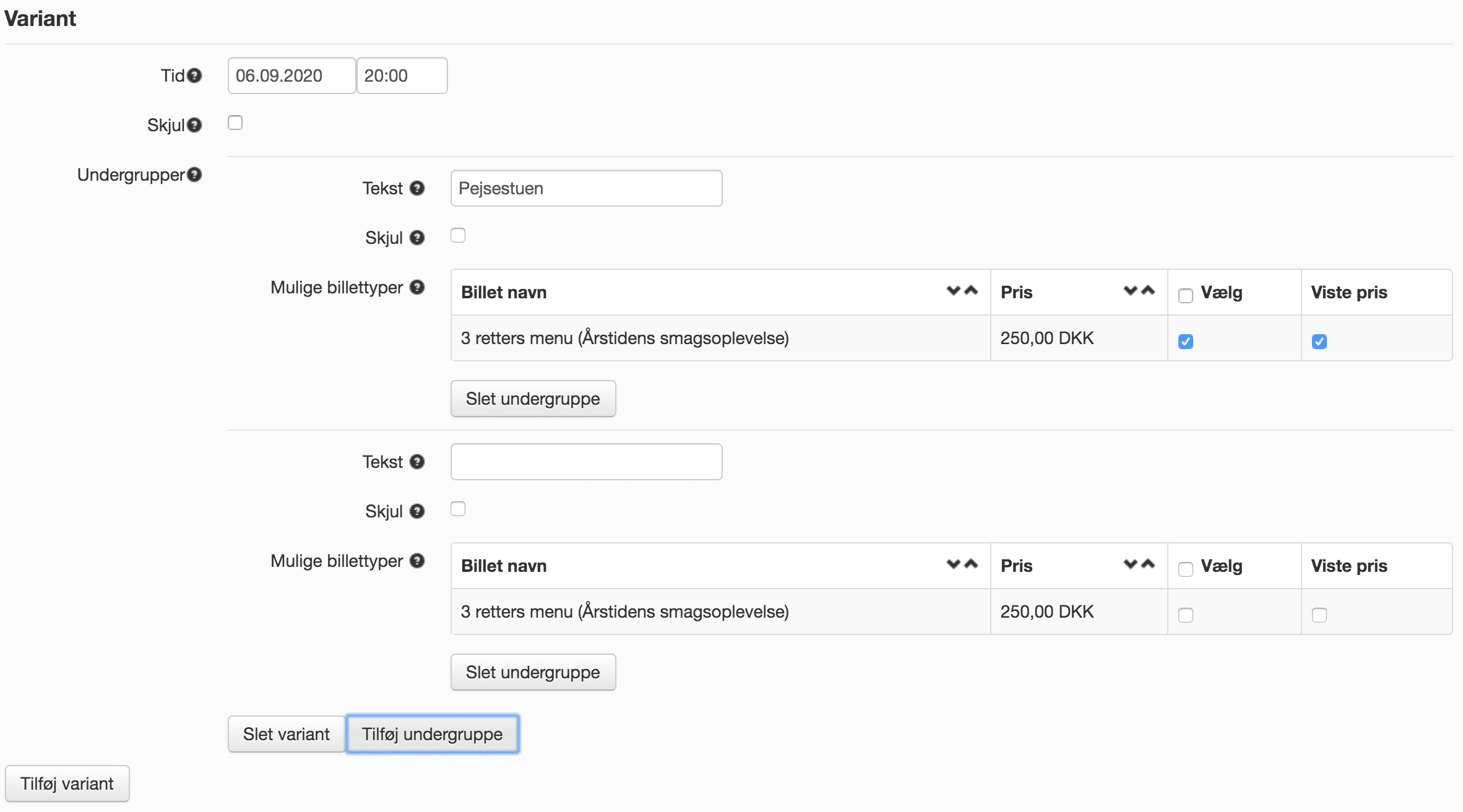
Task: Check Vælg for 3 retters menu in second undergruppe
Action: tap(1186, 615)
